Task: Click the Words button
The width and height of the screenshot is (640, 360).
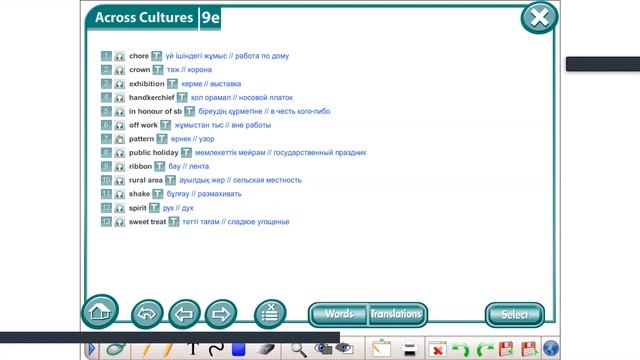Action: 339,314
